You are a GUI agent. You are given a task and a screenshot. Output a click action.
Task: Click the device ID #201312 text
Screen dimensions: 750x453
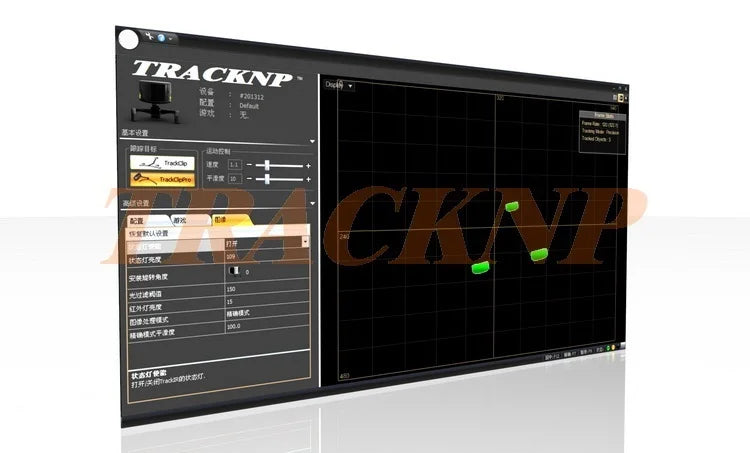tap(252, 97)
